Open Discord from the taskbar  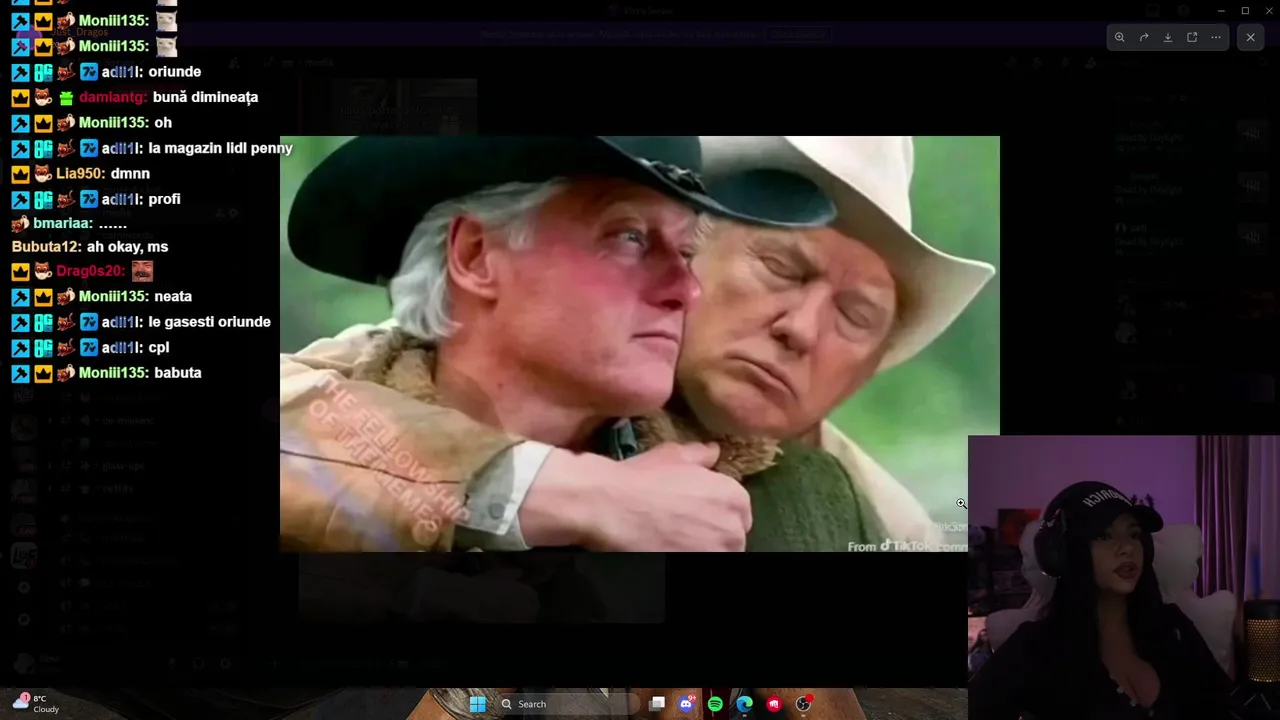point(686,704)
